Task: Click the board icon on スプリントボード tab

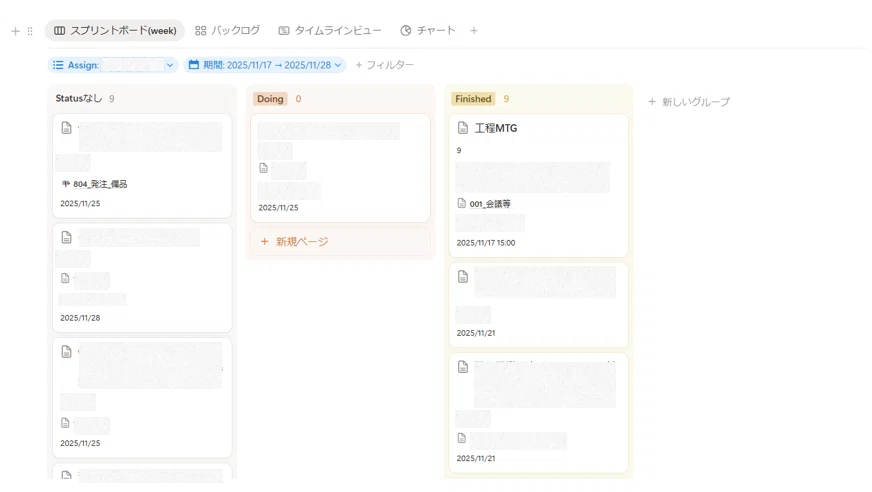Action: click(60, 31)
